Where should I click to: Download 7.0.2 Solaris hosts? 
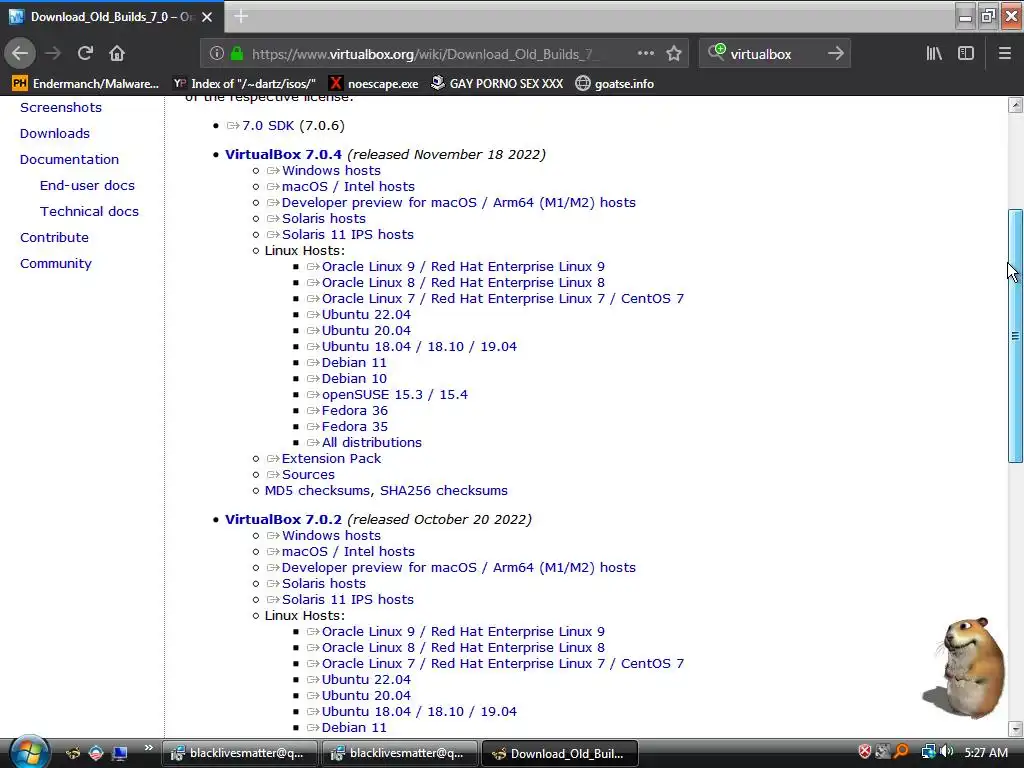click(323, 584)
